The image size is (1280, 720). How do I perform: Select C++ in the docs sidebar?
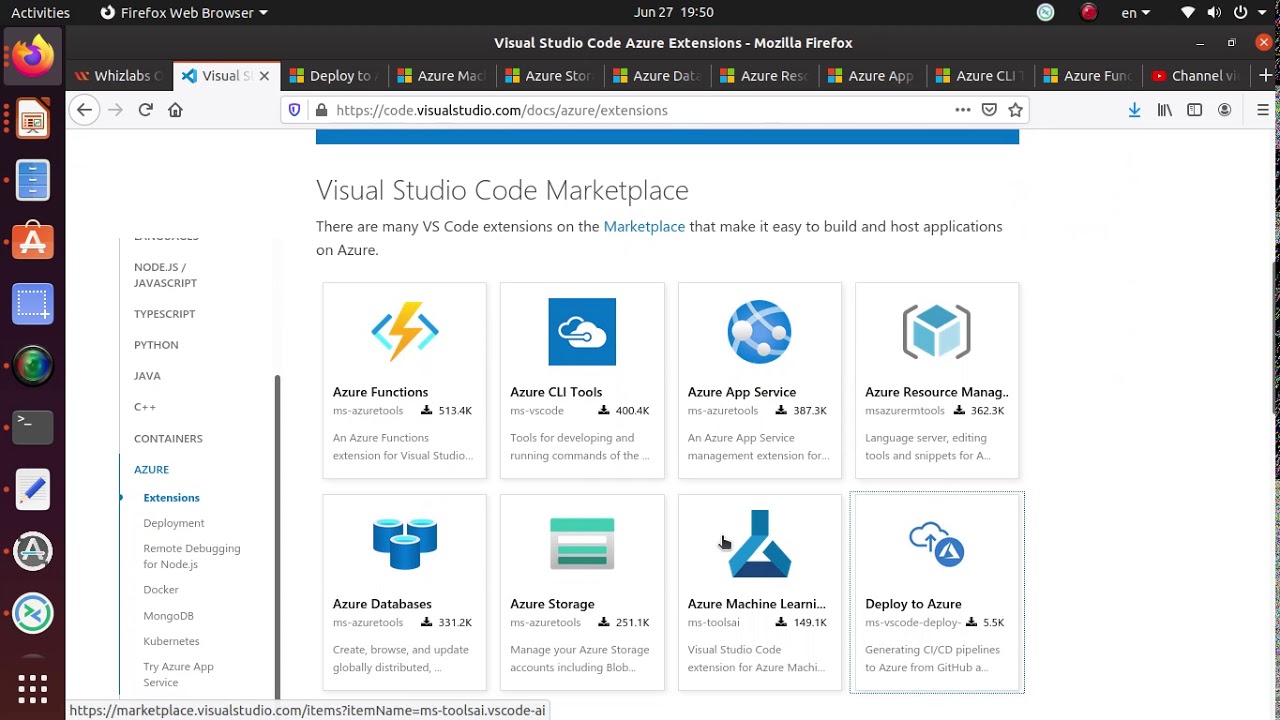(145, 407)
